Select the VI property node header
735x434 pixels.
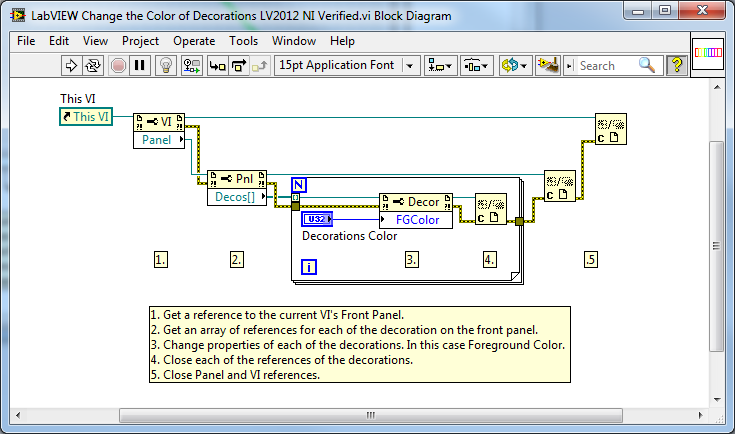click(159, 122)
